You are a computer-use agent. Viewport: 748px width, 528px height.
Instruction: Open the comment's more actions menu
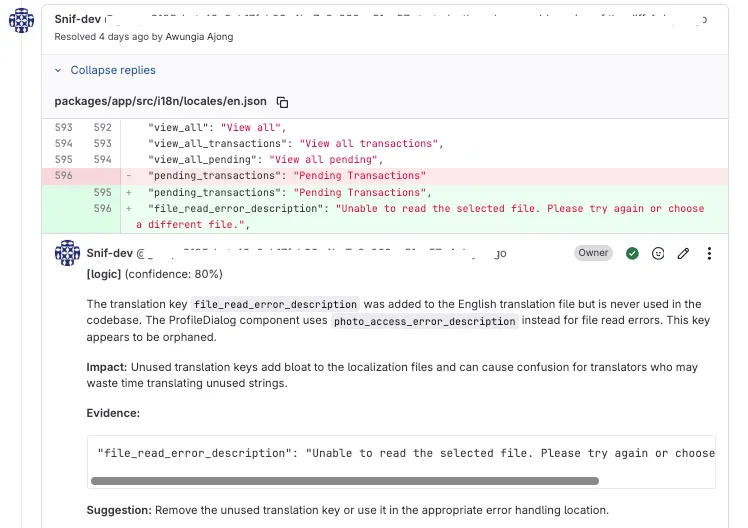click(x=709, y=253)
